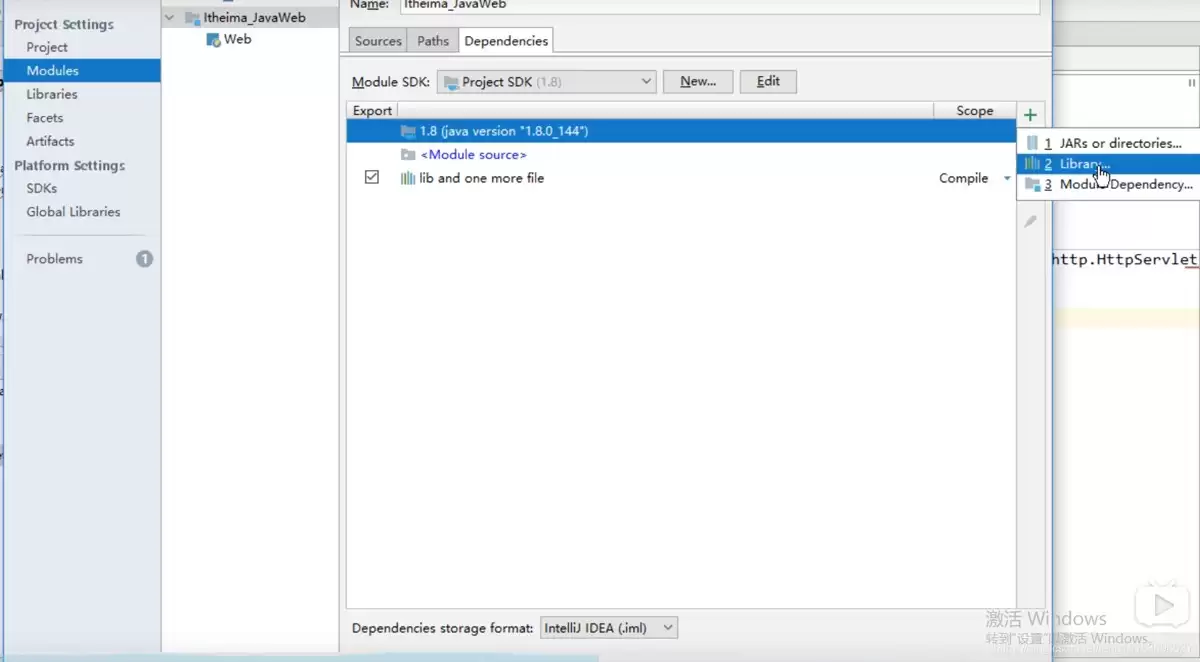1200x662 pixels.
Task: Click the New... SDK button
Action: point(698,82)
